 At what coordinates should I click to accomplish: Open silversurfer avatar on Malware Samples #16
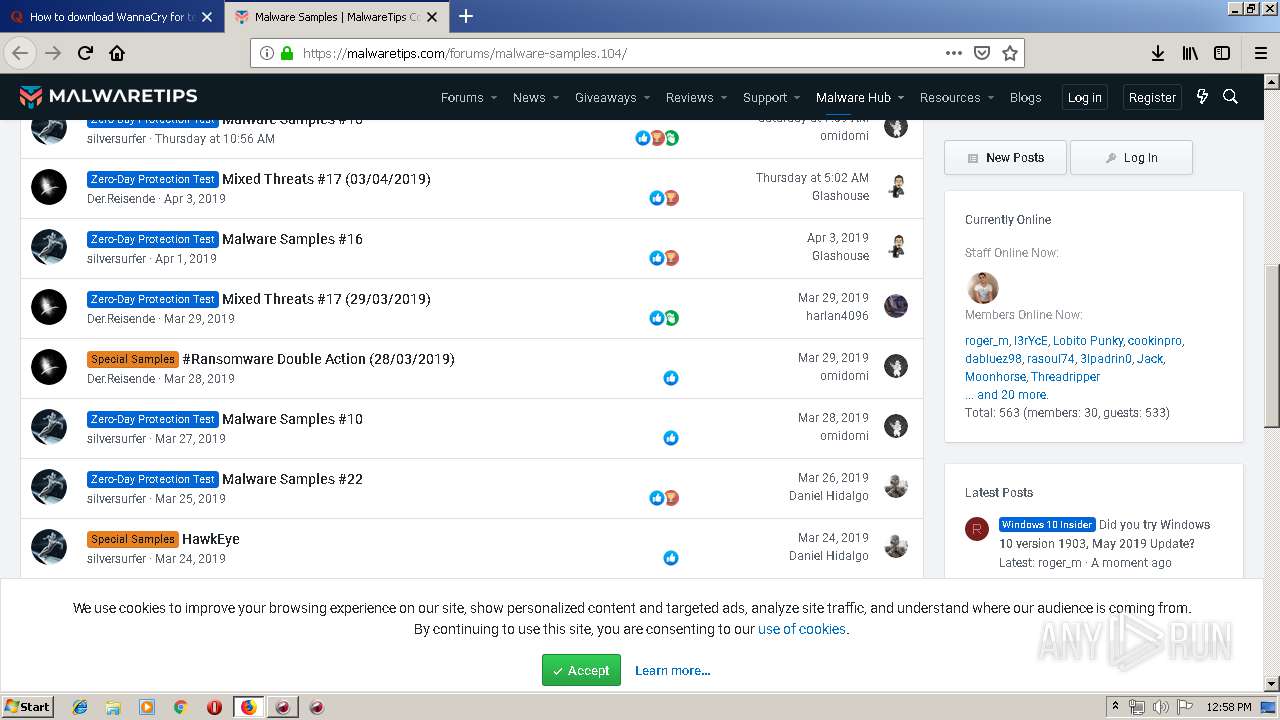[x=49, y=247]
